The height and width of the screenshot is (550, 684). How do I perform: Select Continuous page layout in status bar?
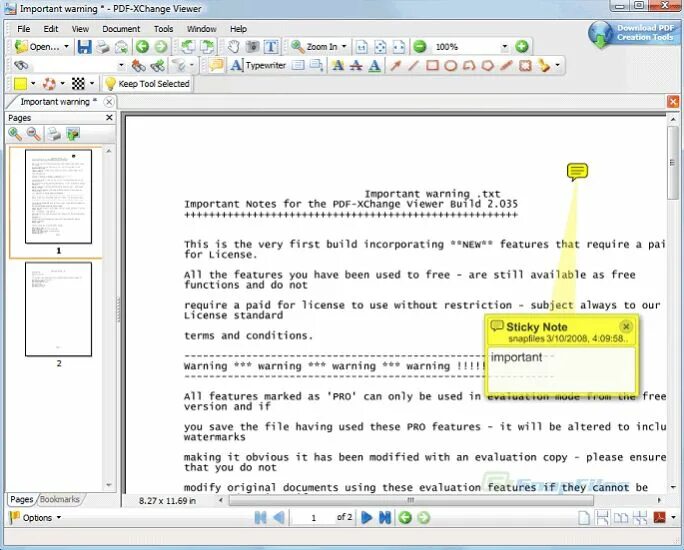click(602, 518)
